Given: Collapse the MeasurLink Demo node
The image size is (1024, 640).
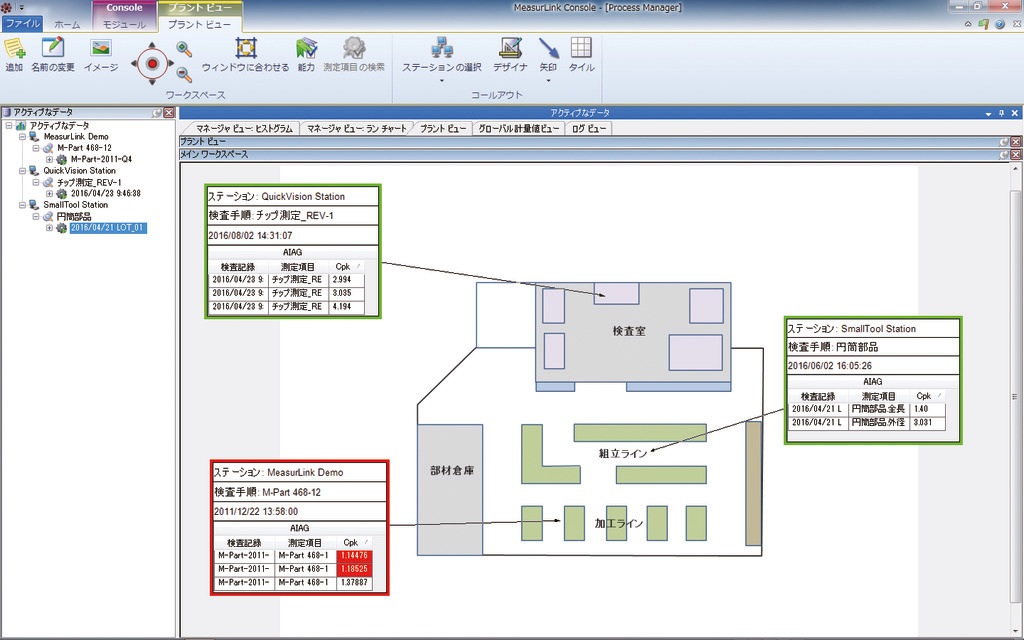Looking at the screenshot, I should click(22, 136).
